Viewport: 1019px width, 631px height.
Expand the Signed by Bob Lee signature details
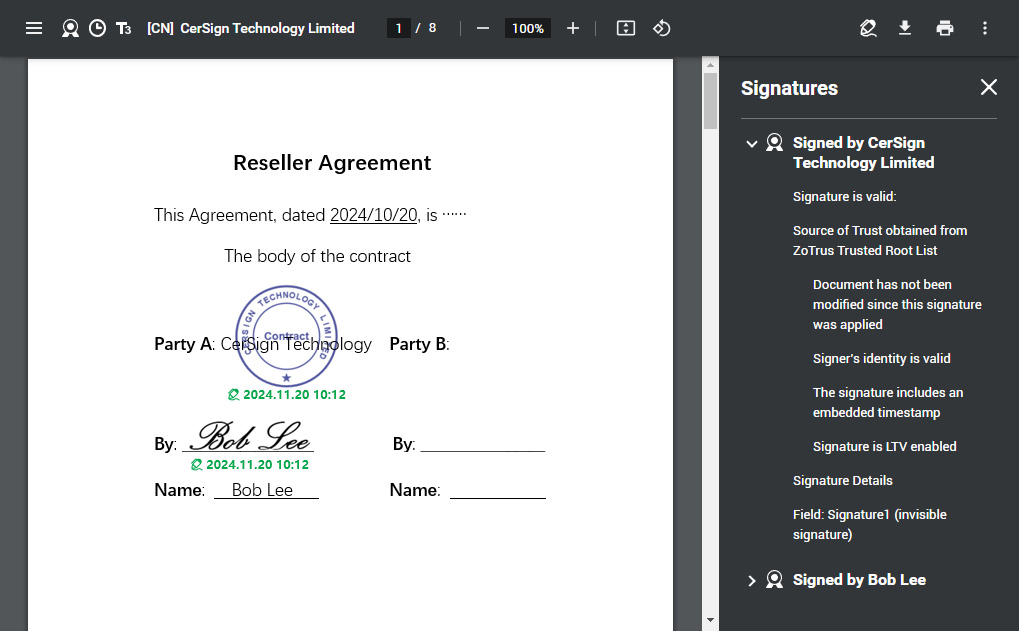pos(752,580)
